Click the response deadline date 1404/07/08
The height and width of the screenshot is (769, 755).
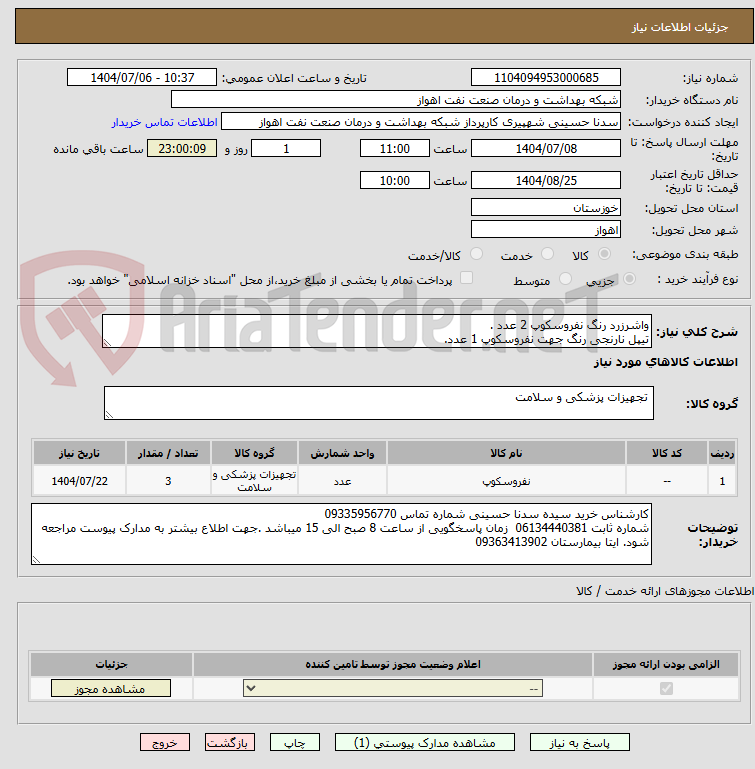546,149
